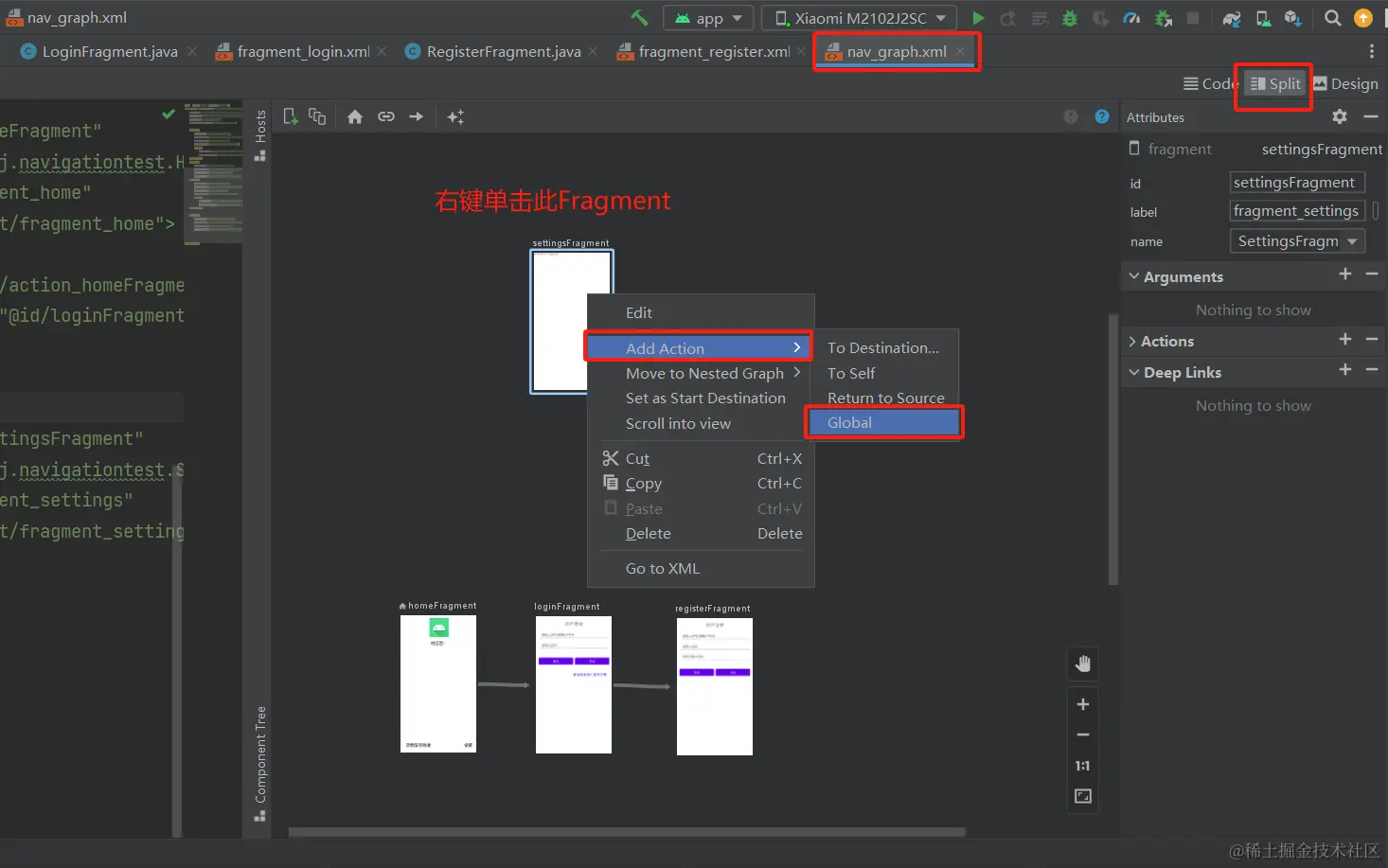Assign start destination with home icon
Screen dimensions: 1388x868
pyautogui.click(x=355, y=116)
